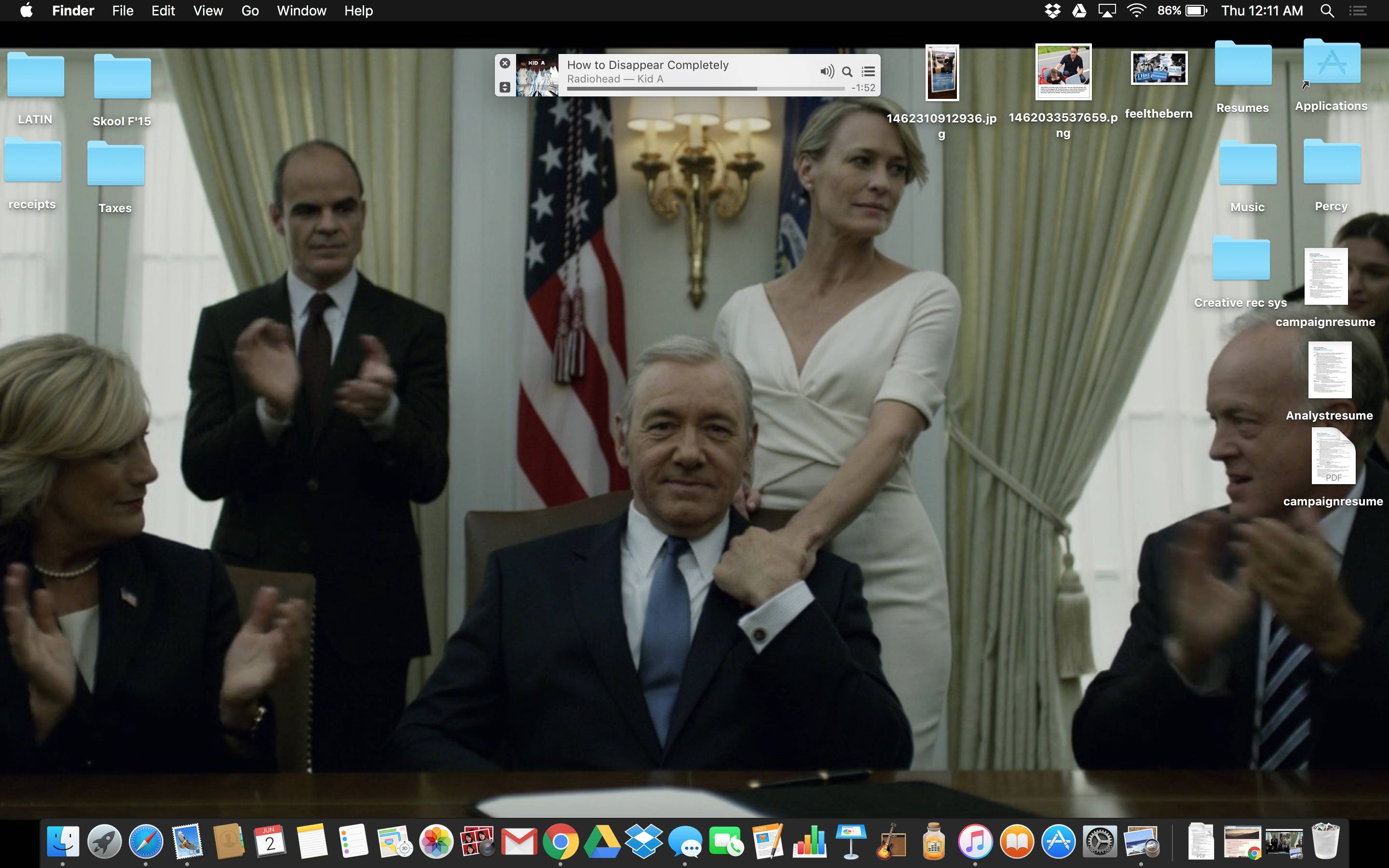Toggle MiniPlayer size with up-down arrows button

pyautogui.click(x=504, y=87)
